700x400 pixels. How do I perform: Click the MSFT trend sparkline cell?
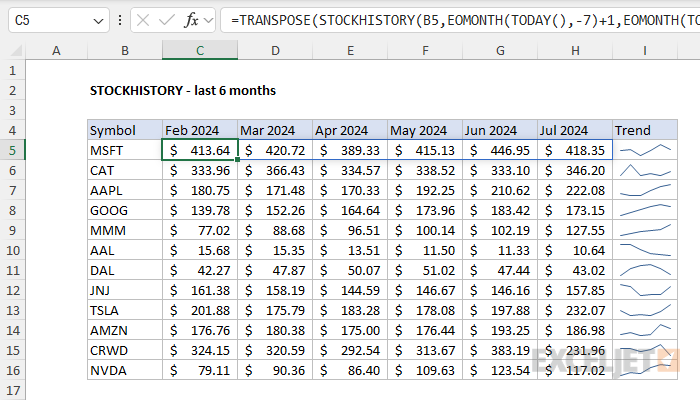[645, 150]
